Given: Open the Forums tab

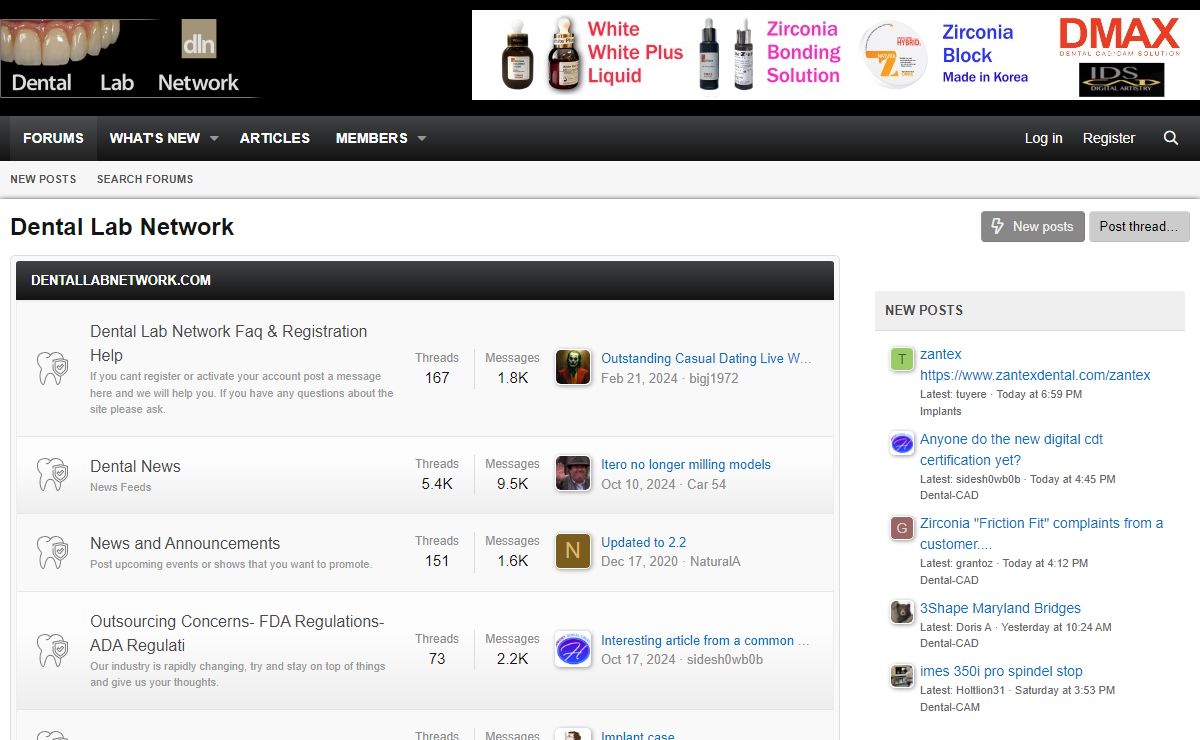Looking at the screenshot, I should (x=53, y=138).
